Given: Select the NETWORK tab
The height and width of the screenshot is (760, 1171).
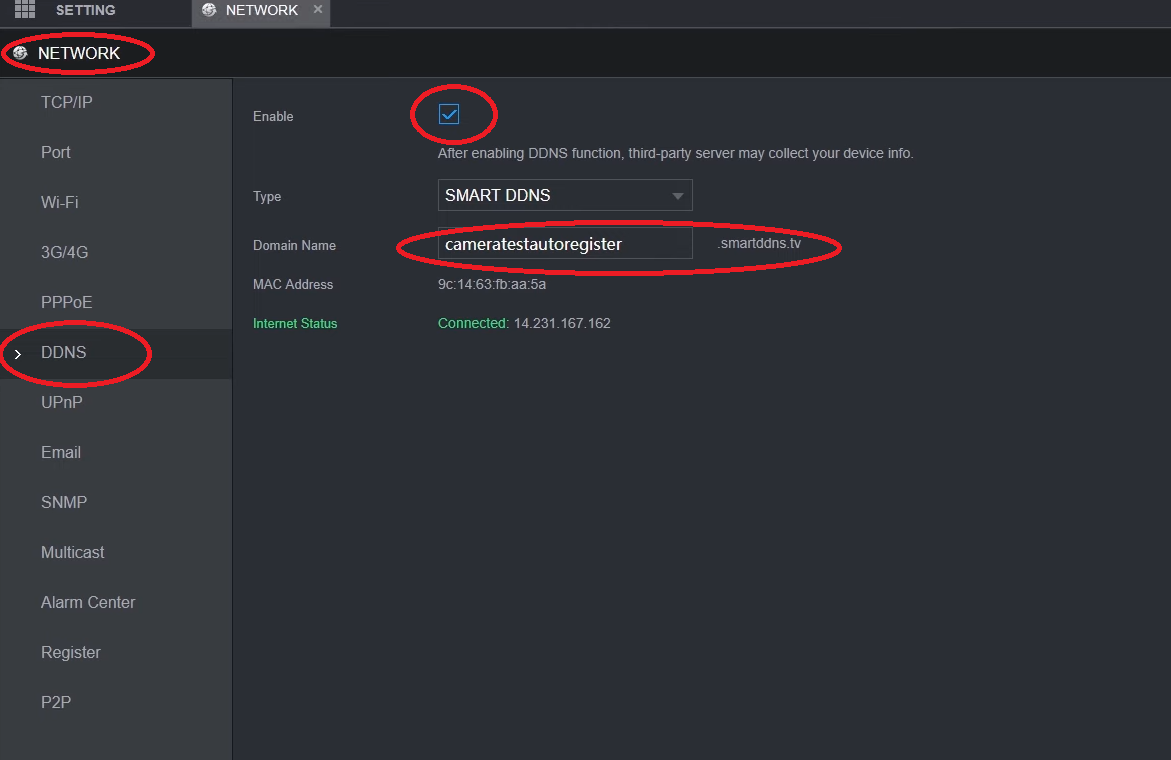Looking at the screenshot, I should (x=261, y=10).
